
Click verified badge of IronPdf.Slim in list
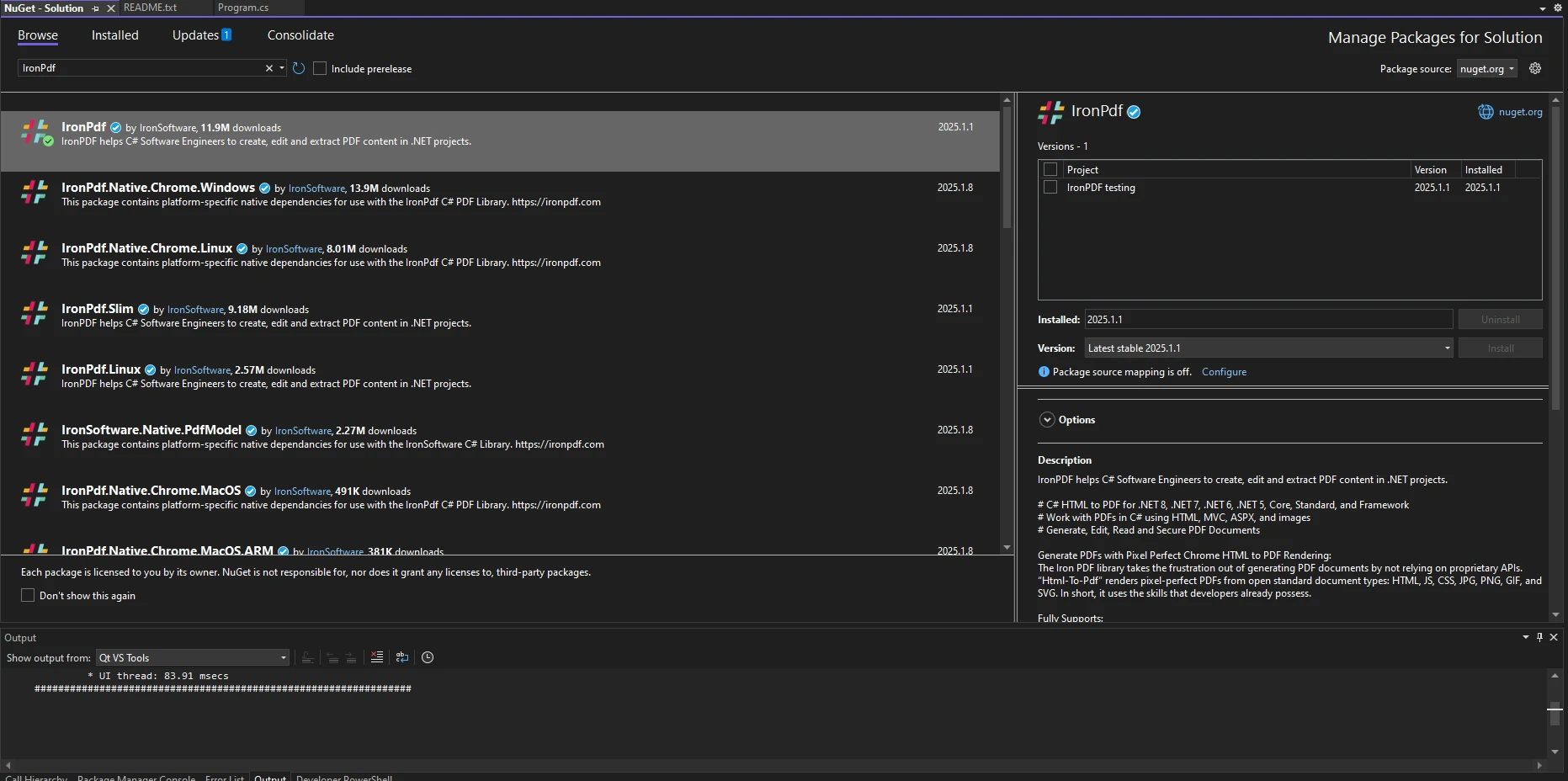coord(143,310)
